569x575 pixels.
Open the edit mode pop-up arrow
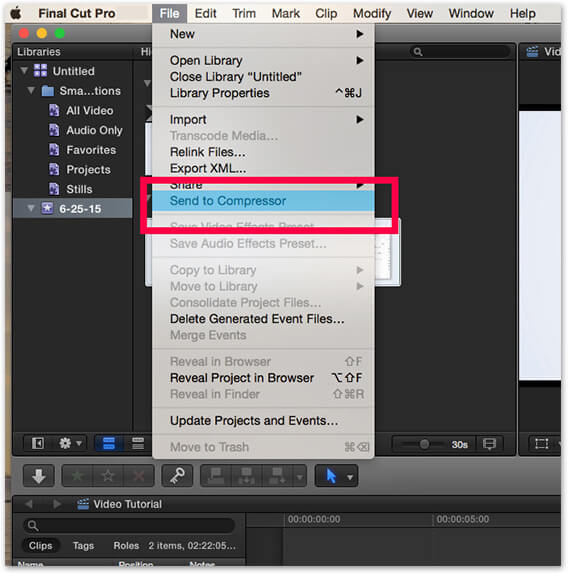[300, 476]
